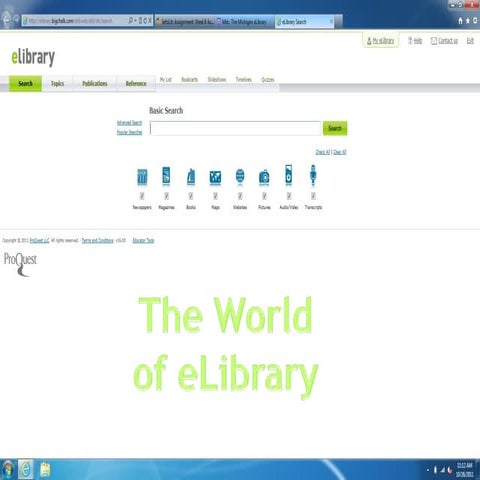This screenshot has width=480, height=480.
Task: Select the Newspapers source icon
Action: coord(142,177)
